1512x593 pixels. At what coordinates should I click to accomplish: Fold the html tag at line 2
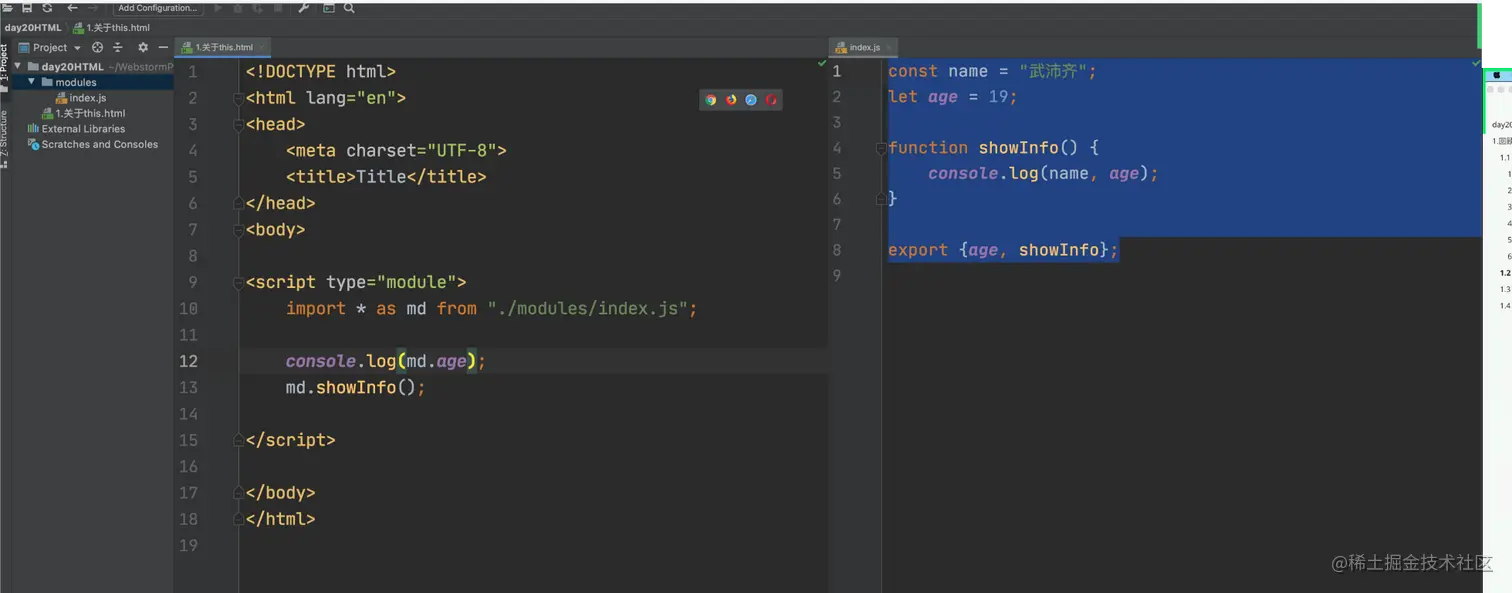(x=239, y=98)
